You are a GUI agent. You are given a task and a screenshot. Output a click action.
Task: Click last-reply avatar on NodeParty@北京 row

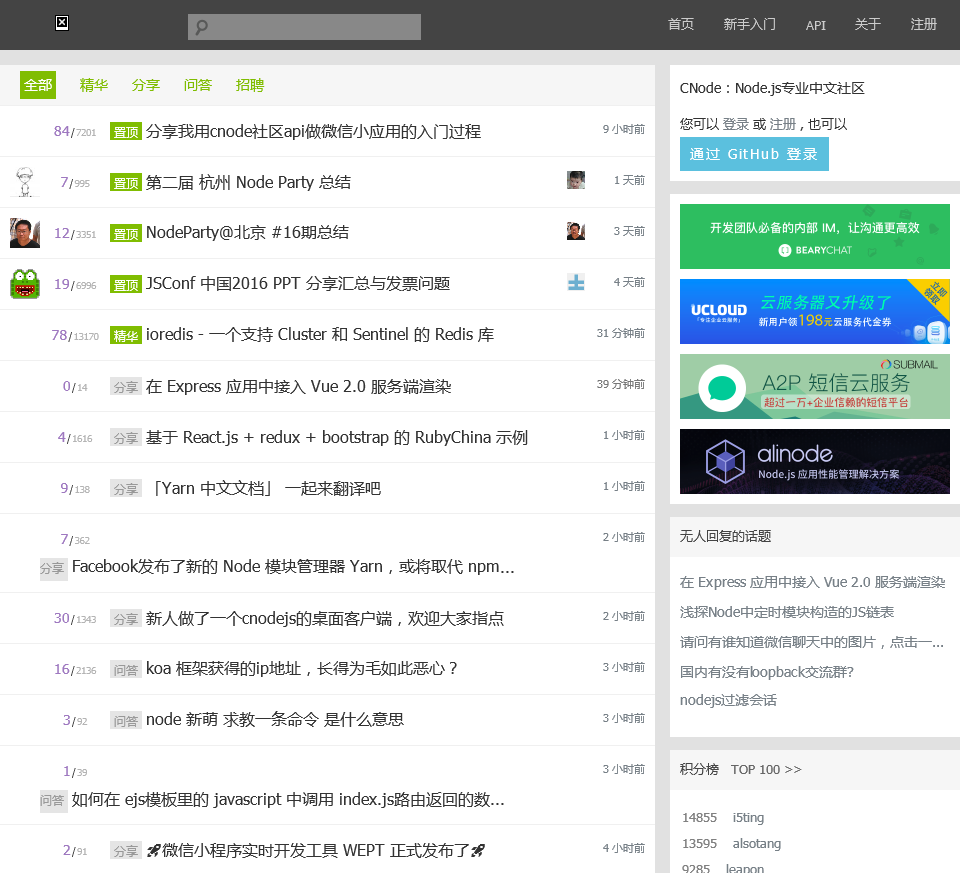point(576,231)
